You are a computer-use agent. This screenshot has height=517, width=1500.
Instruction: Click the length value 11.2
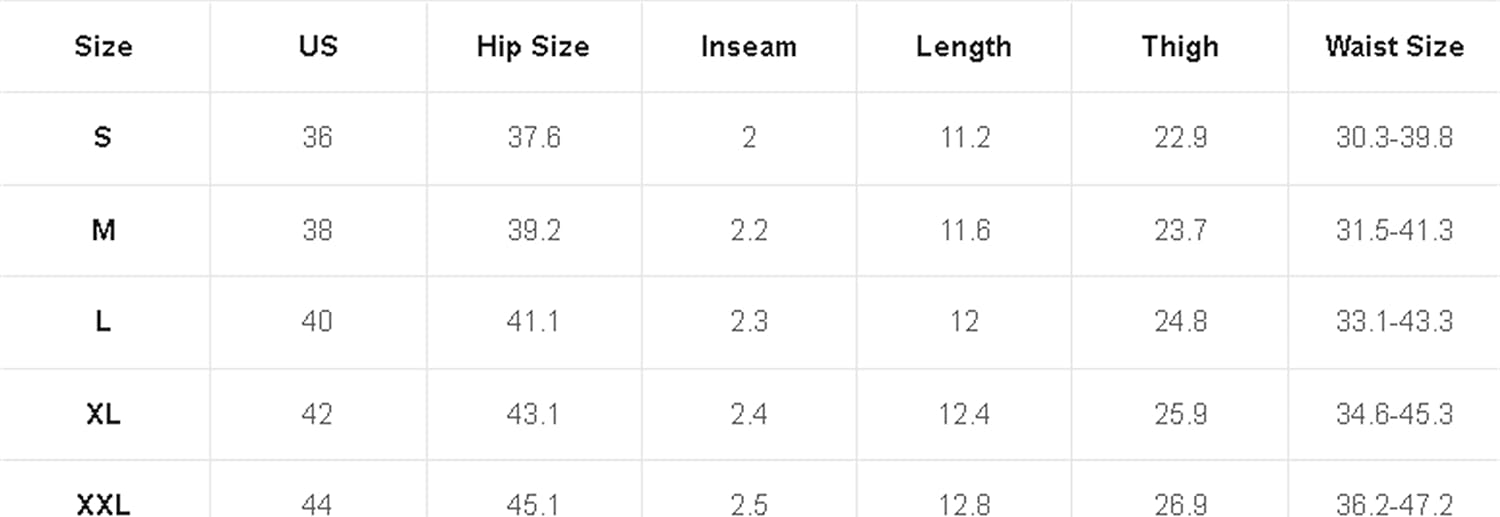(965, 138)
